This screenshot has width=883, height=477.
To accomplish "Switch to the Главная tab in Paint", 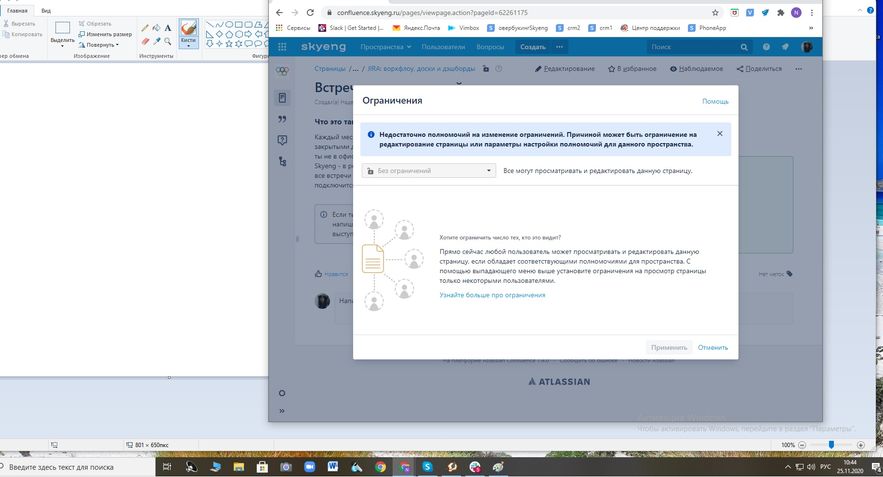I will tap(17, 11).
